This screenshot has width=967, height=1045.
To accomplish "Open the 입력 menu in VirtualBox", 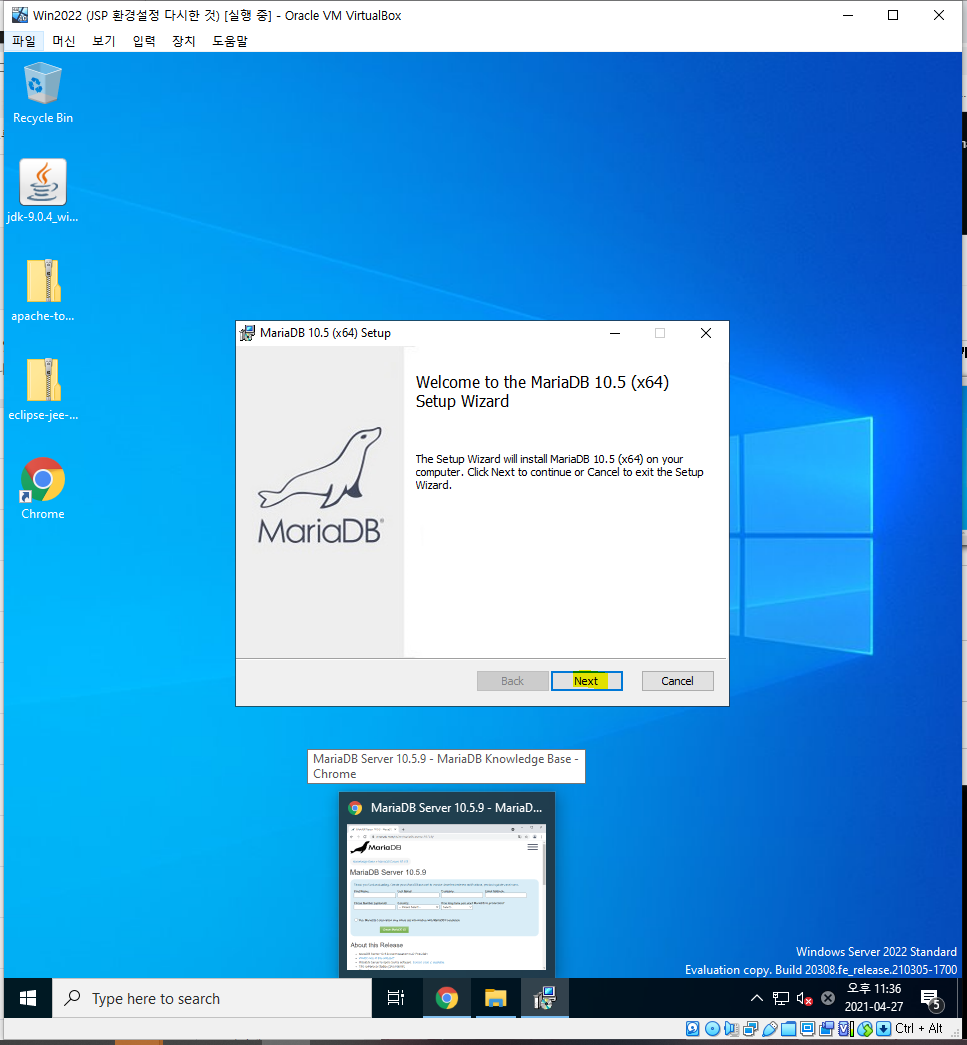I will point(143,41).
